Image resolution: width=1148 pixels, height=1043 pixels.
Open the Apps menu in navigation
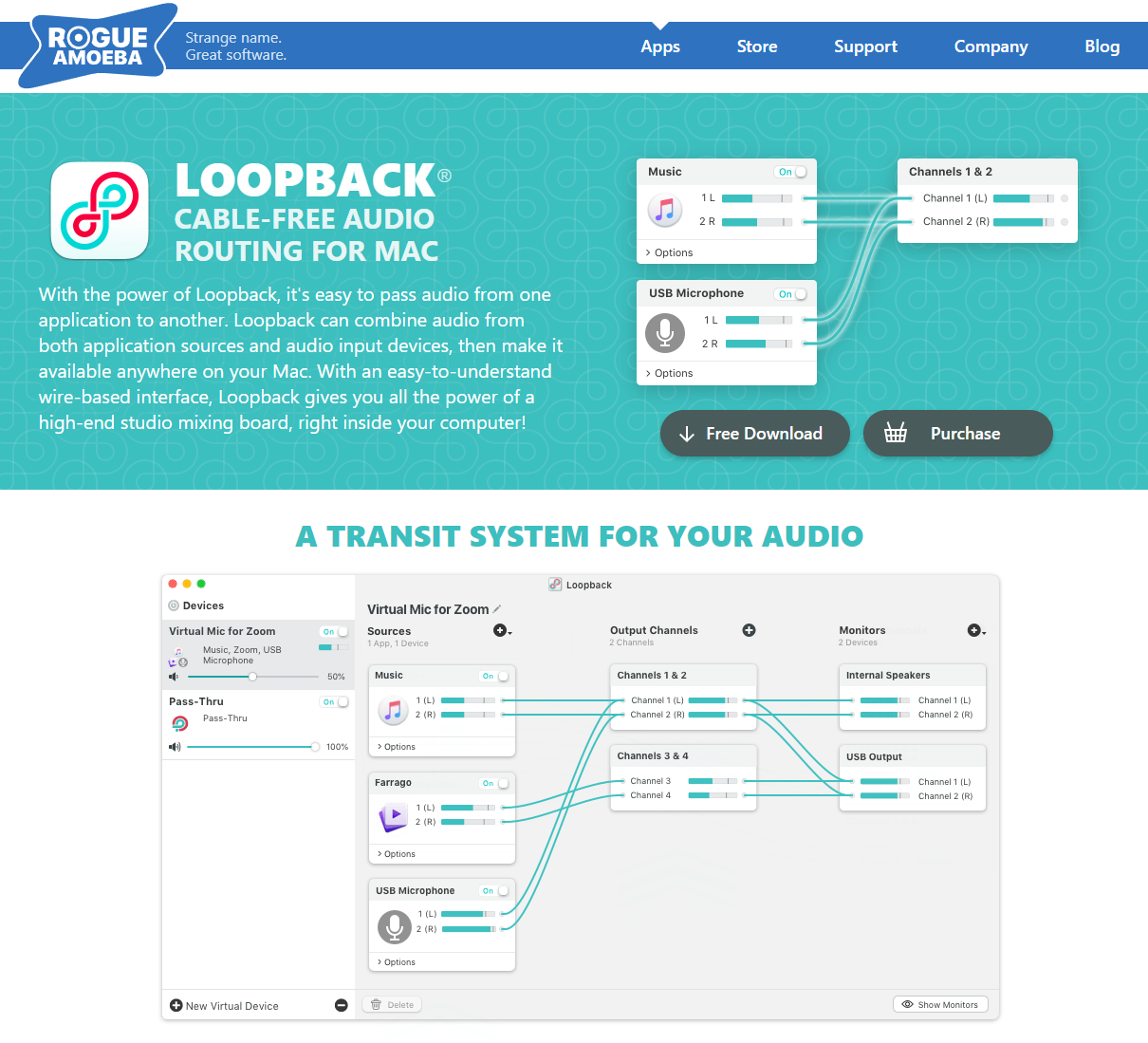(659, 47)
